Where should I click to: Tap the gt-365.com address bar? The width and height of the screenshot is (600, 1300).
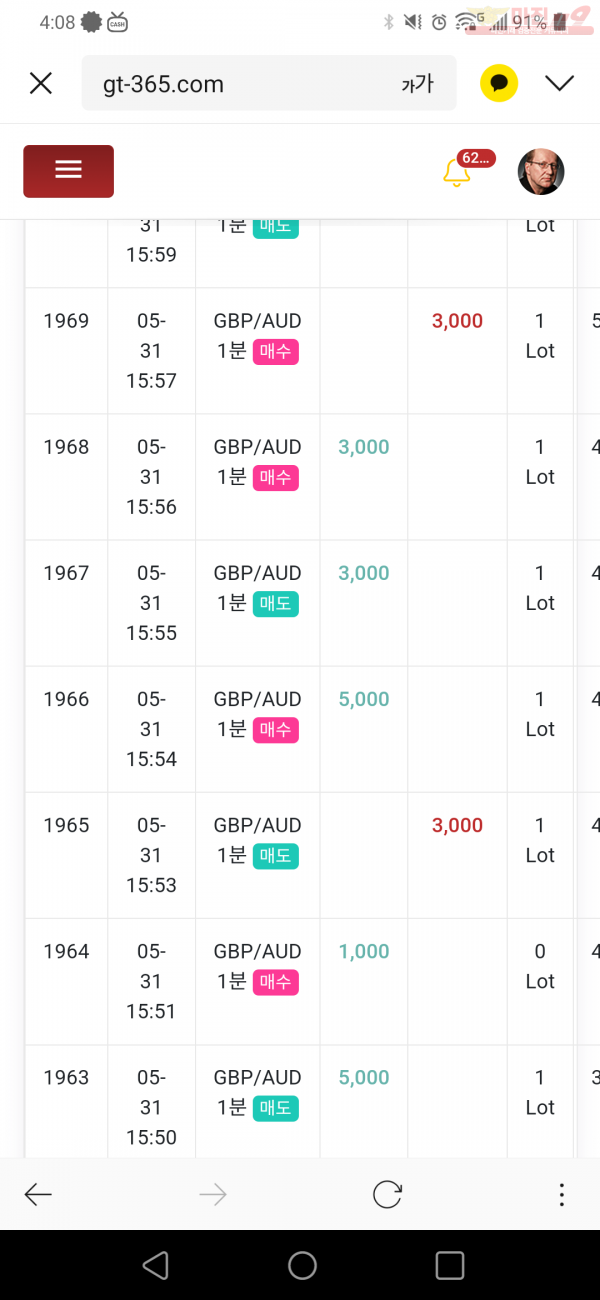(269, 83)
